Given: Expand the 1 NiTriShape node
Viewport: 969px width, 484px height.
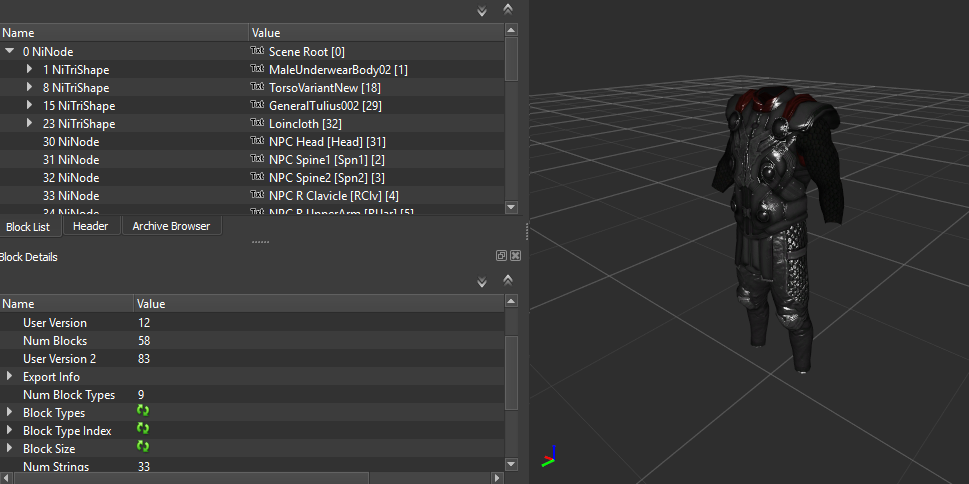Looking at the screenshot, I should click(29, 69).
